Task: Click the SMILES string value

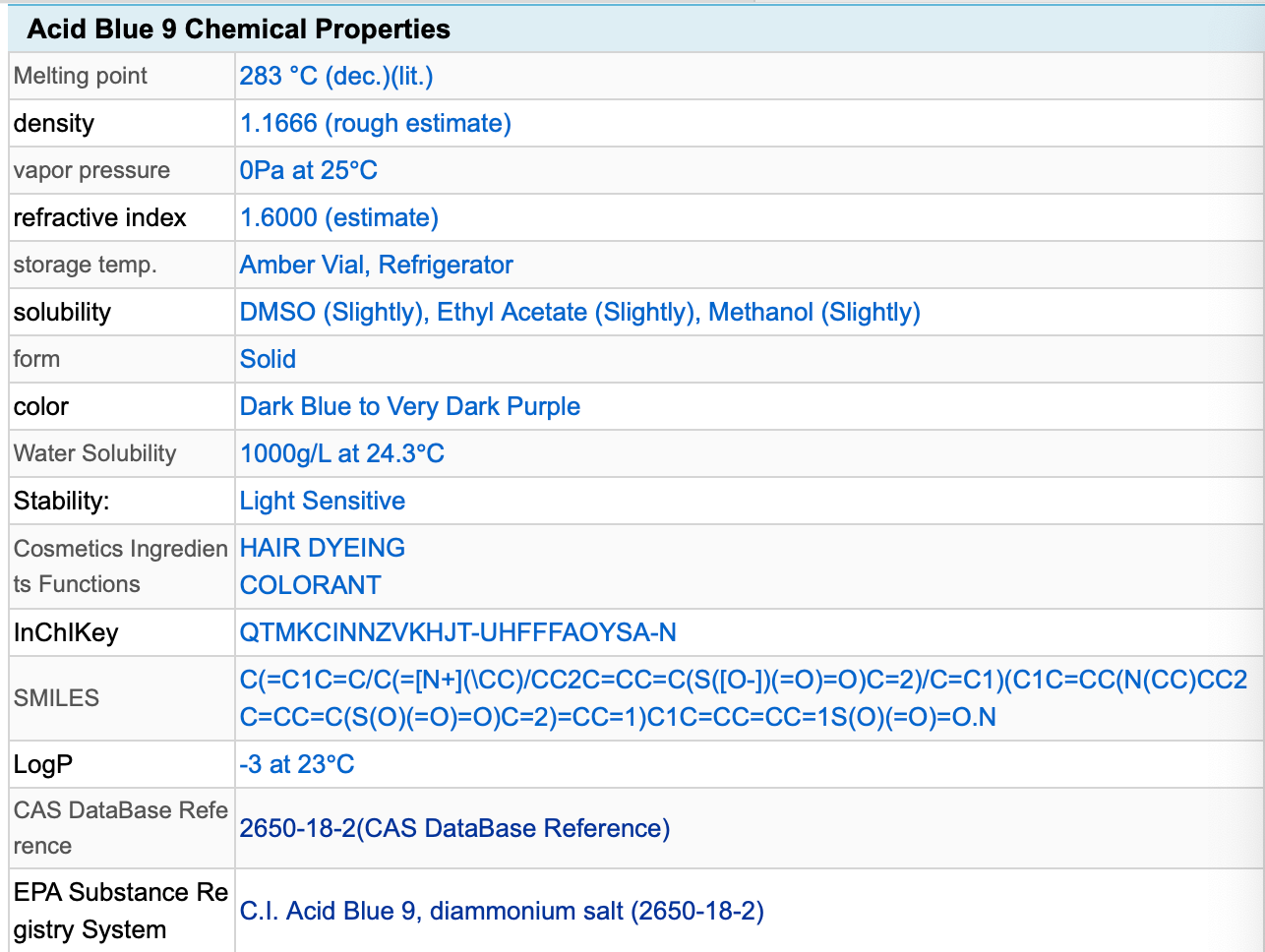Action: 744,698
